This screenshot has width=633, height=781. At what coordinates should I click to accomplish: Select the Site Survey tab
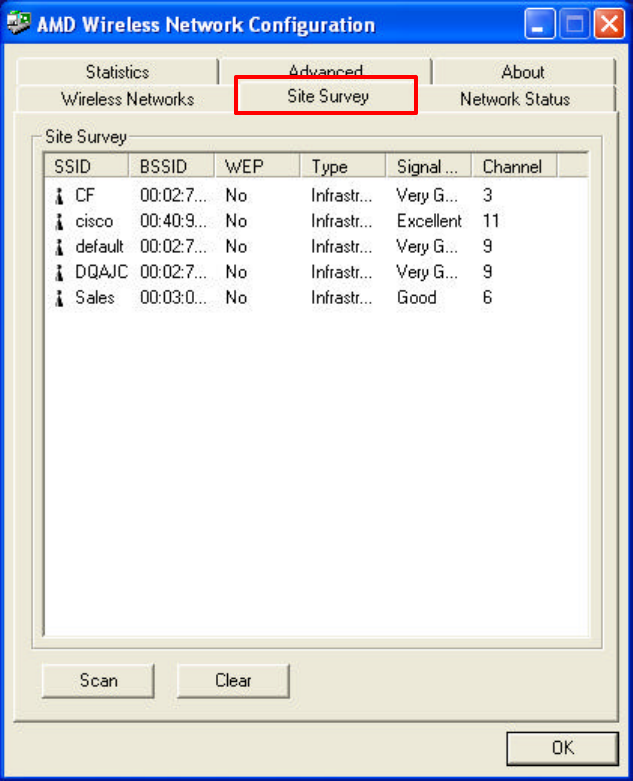pyautogui.click(x=328, y=96)
